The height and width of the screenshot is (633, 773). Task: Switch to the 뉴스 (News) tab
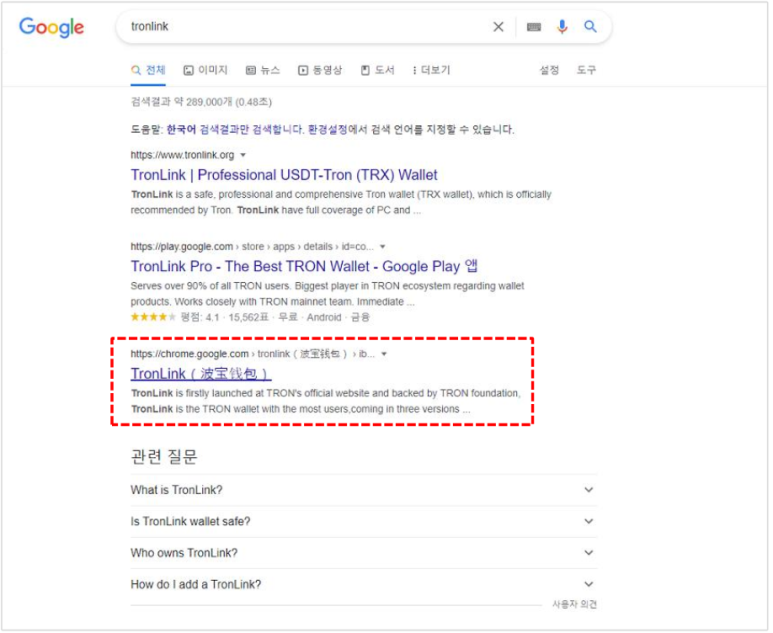coord(263,70)
